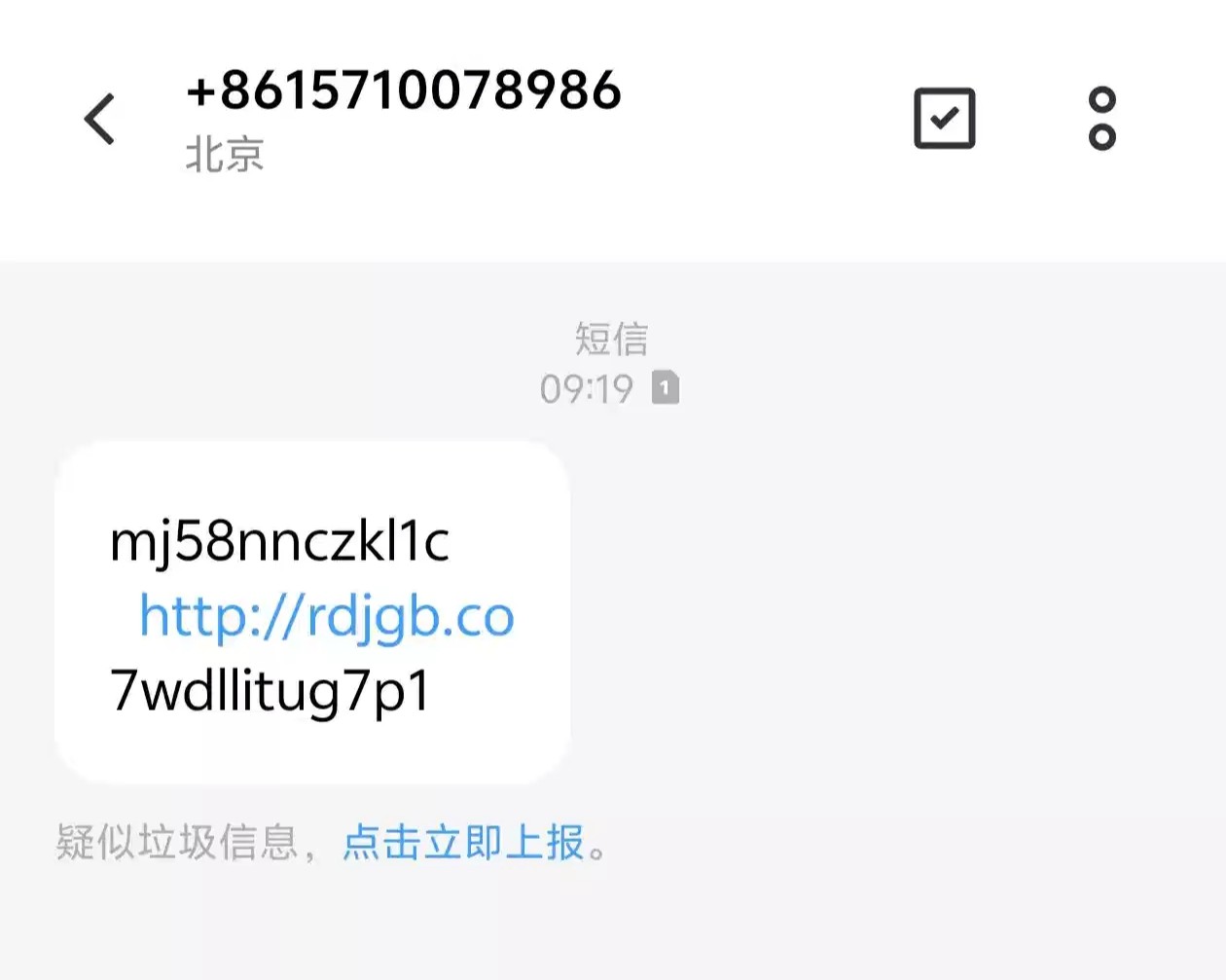Viewport: 1226px width, 980px height.
Task: Click the 09:19 timestamp
Action: pos(587,389)
